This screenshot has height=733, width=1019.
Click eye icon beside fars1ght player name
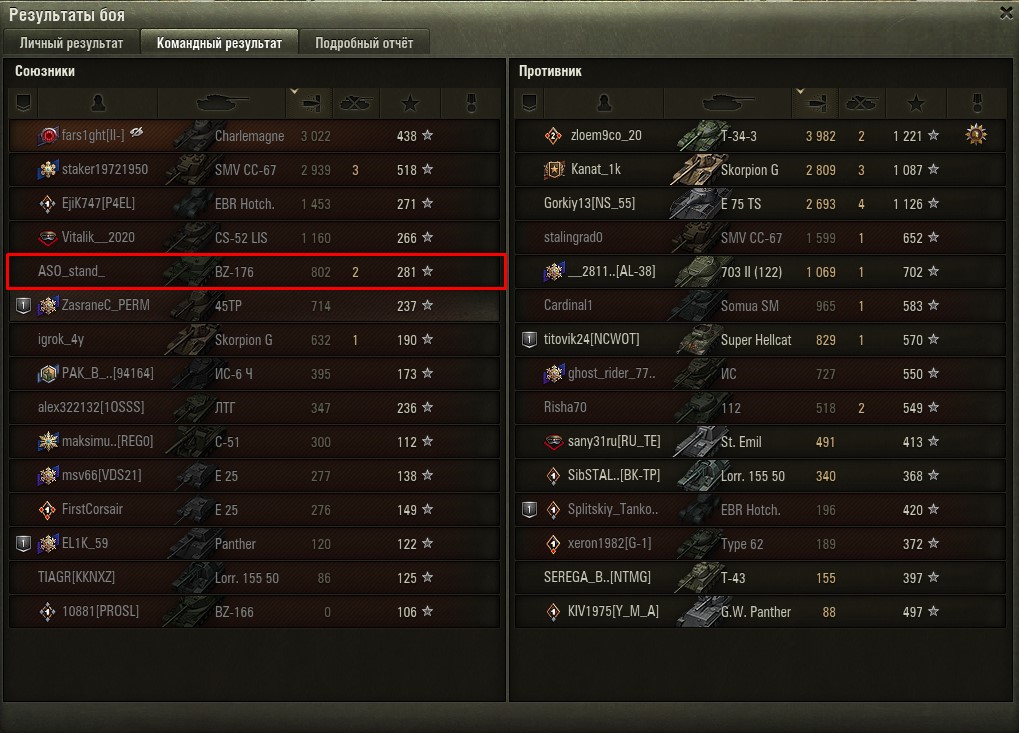pos(136,133)
